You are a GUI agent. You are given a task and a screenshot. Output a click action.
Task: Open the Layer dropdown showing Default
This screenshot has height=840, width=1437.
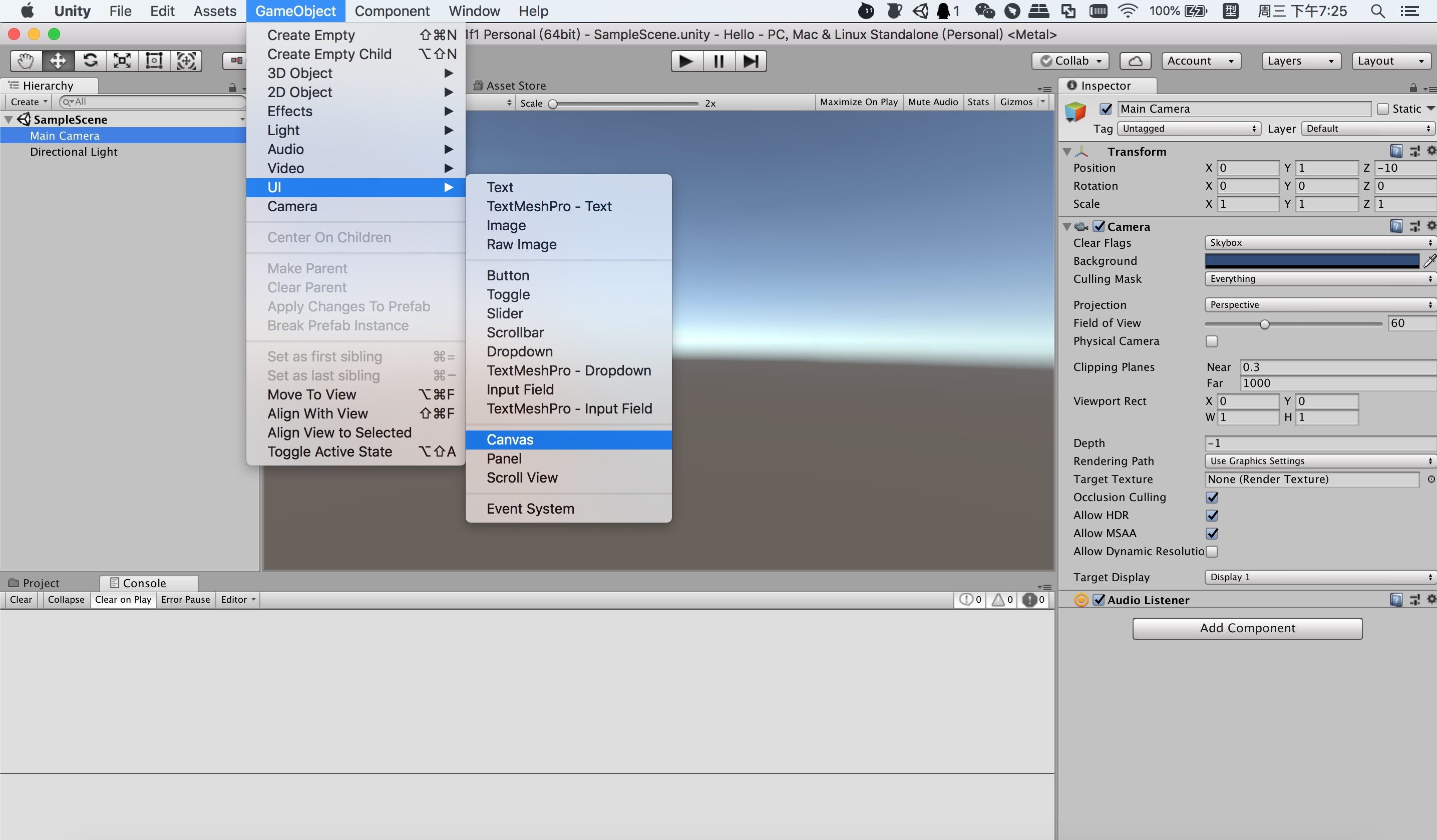coord(1368,128)
